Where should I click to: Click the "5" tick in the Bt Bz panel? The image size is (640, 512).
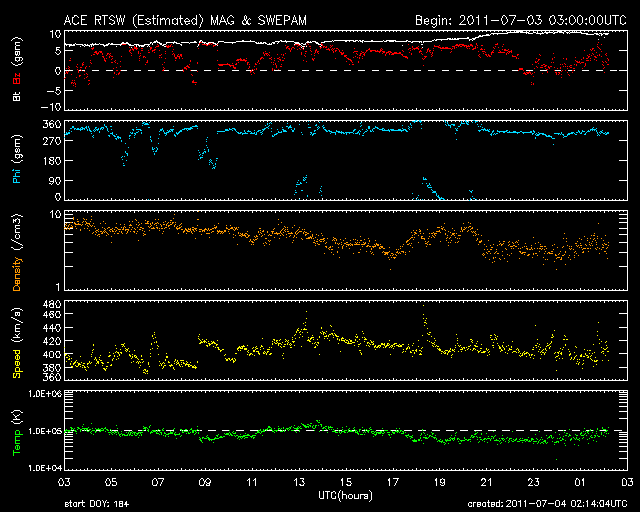click(58, 51)
